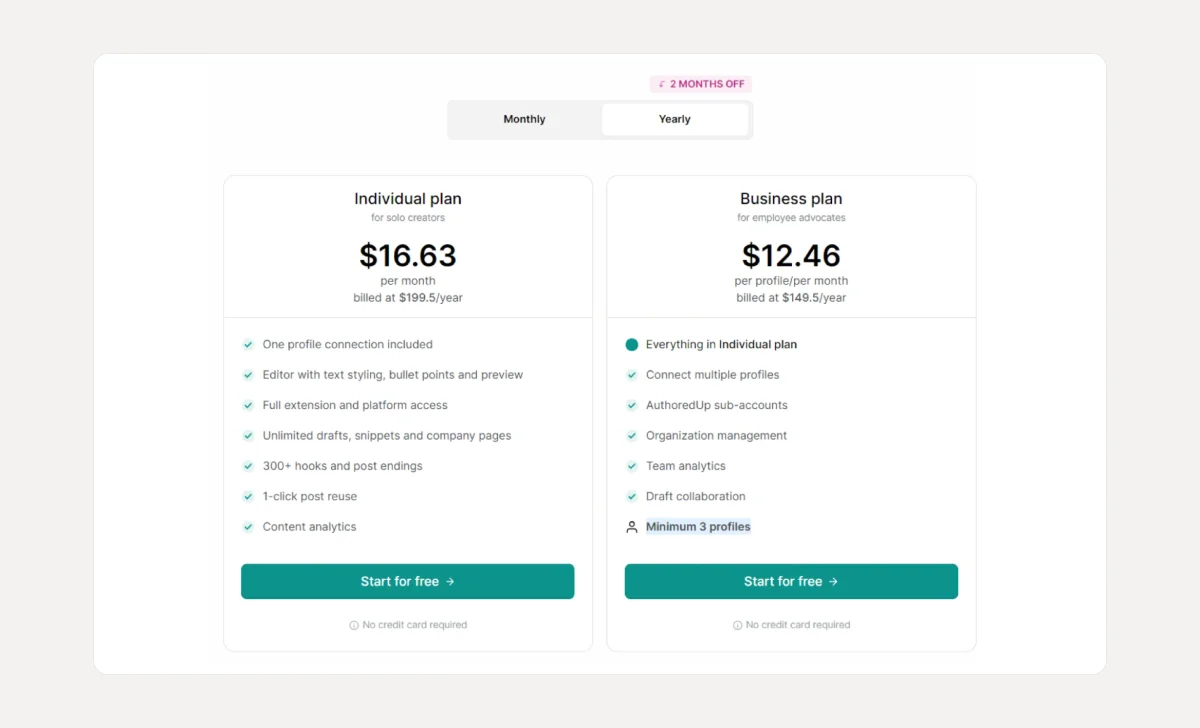Screen dimensions: 1200x728
Task: Click Start for free under Business plan
Action: click(x=791, y=581)
